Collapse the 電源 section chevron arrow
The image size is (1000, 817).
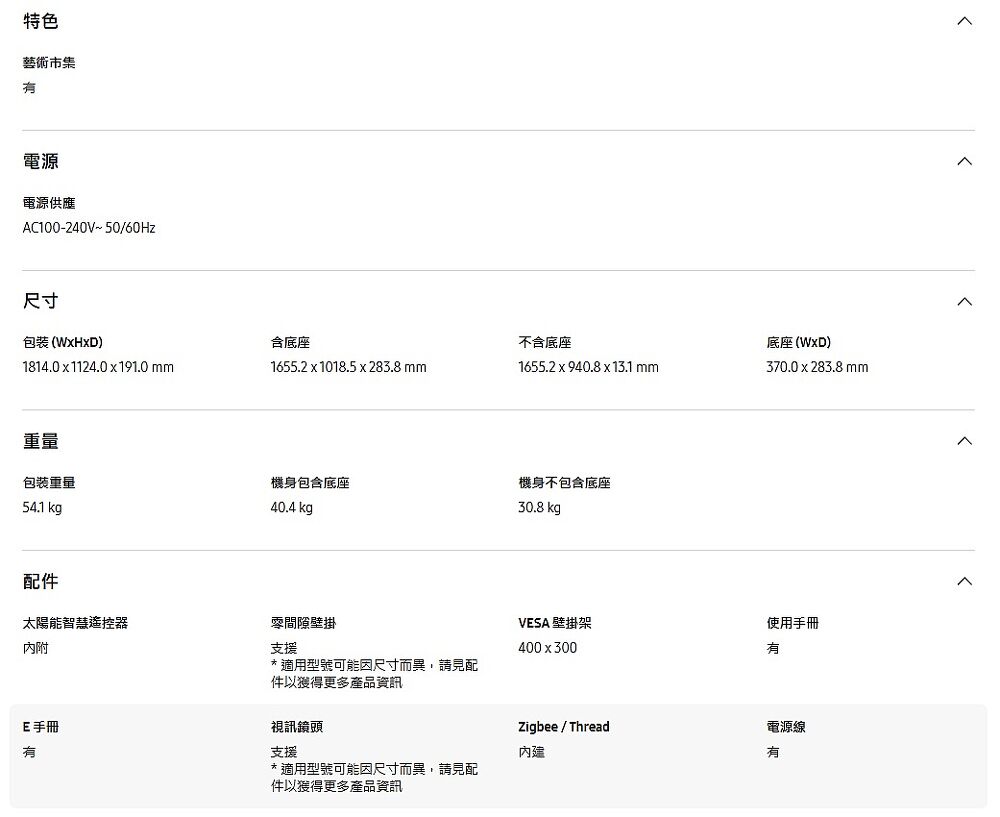[963, 162]
